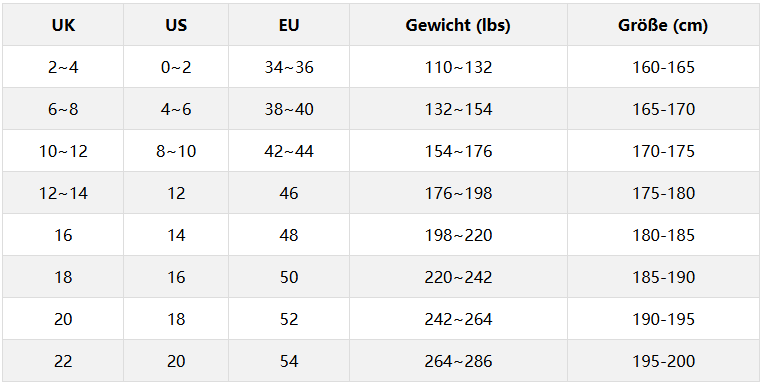This screenshot has width=764, height=385.
Task: Click UK size cell 22
Action: pos(63,361)
